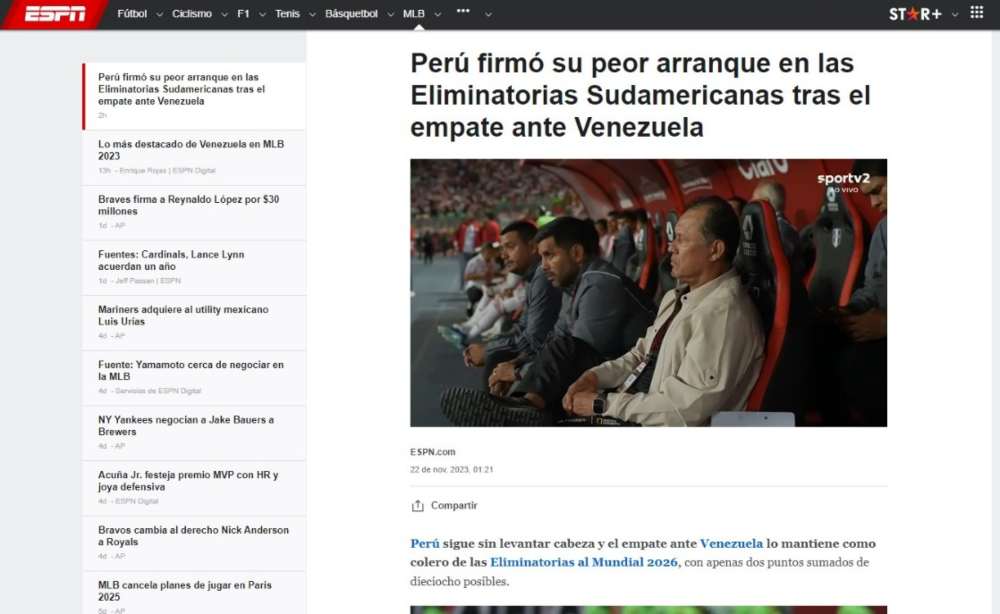Expand the Ciclismo dropdown arrow
The width and height of the screenshot is (1000, 614).
point(224,14)
